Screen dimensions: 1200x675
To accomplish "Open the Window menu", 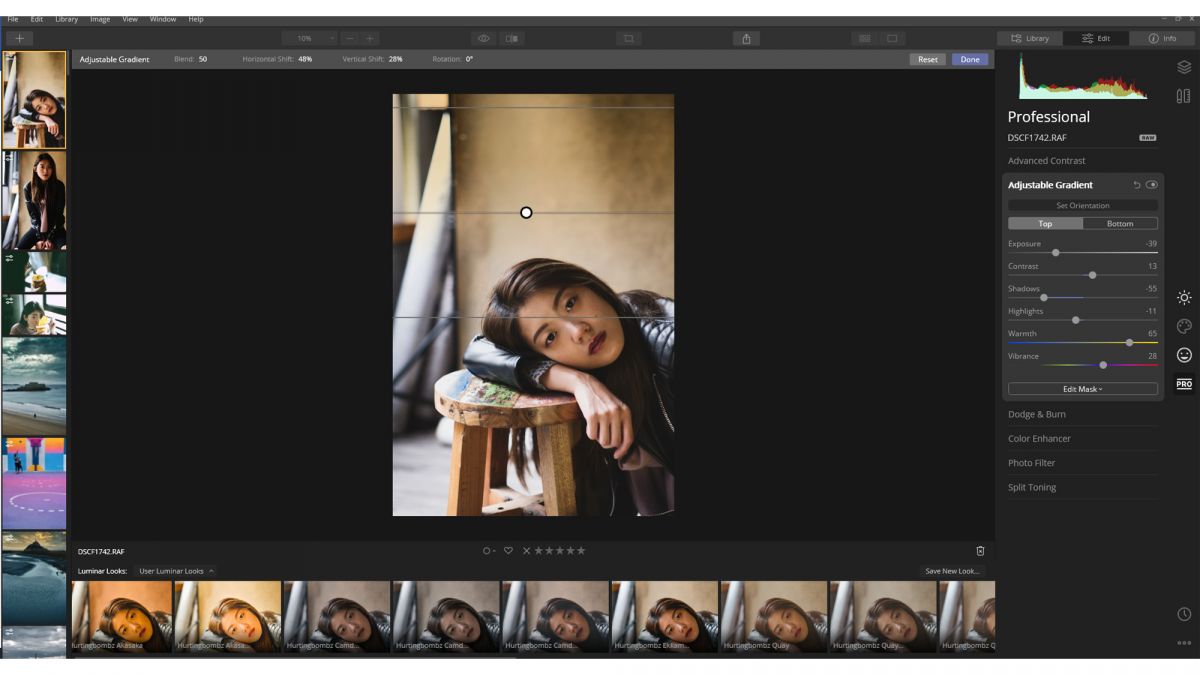I will [163, 19].
